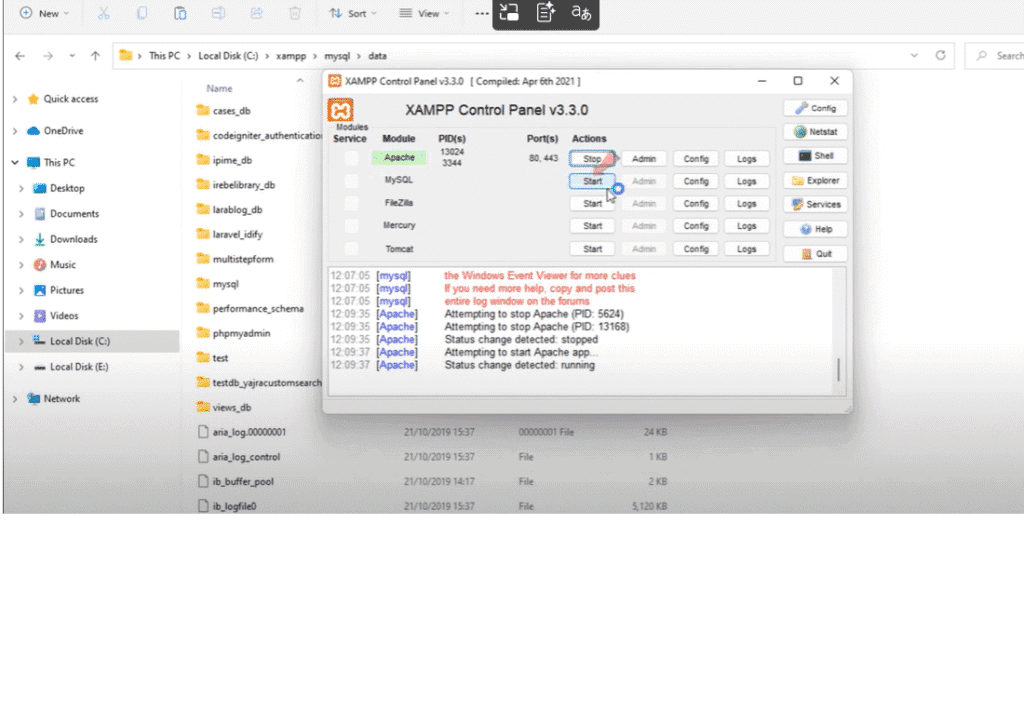Stop the Apache module
1024x725 pixels.
(592, 159)
